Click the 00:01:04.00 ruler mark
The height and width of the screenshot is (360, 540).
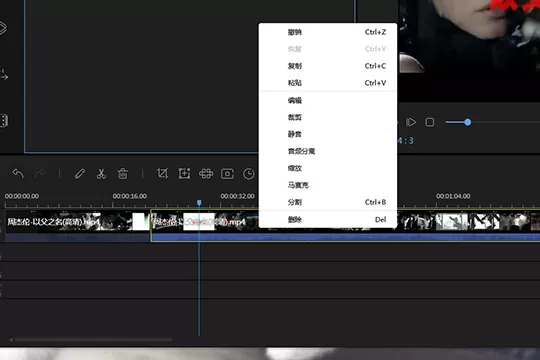453,196
